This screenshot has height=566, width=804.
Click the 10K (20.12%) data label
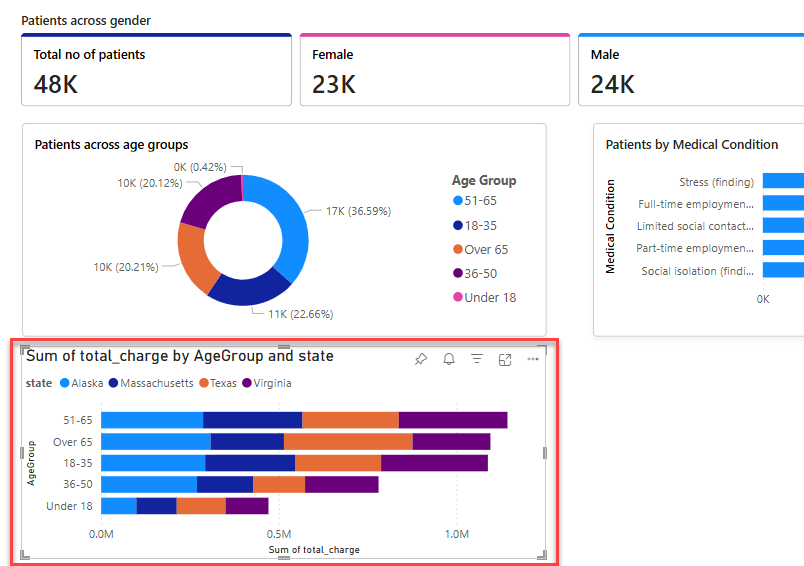click(150, 183)
